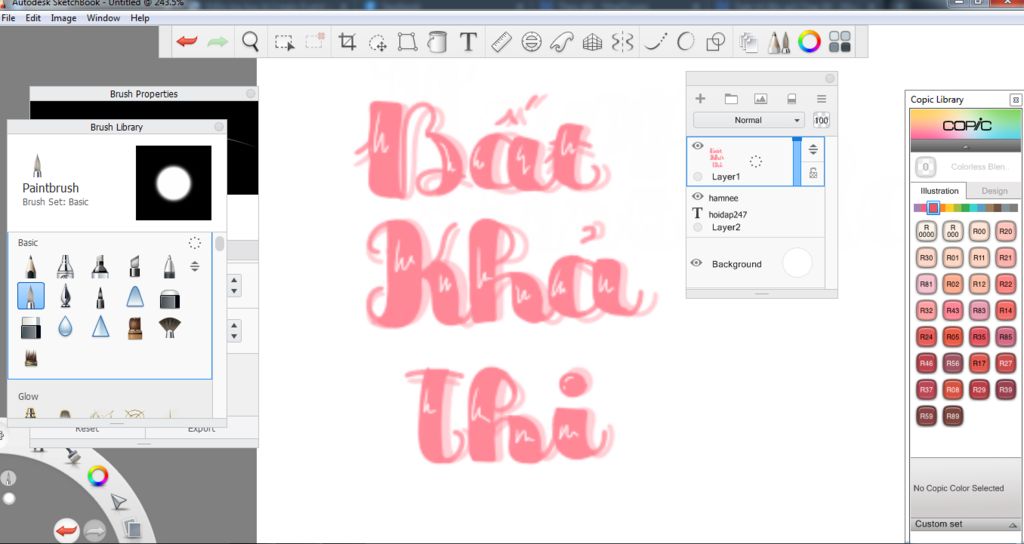Open Basic brush set options circle

tap(195, 243)
